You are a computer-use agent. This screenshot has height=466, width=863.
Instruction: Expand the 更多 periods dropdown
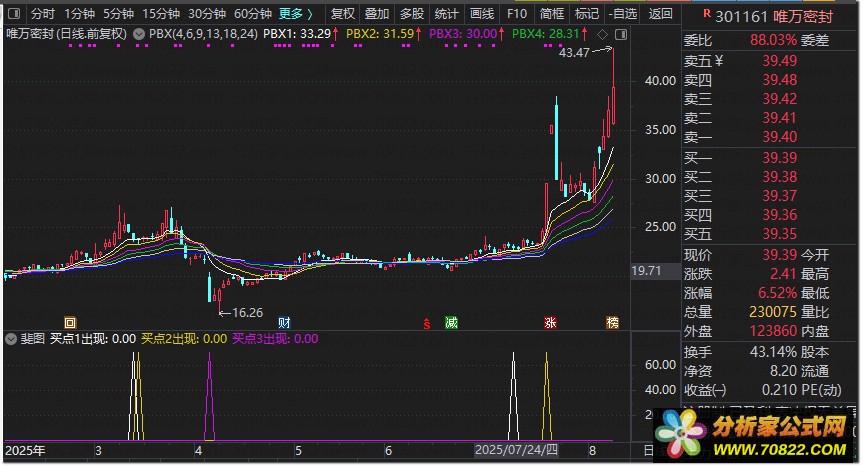point(296,14)
